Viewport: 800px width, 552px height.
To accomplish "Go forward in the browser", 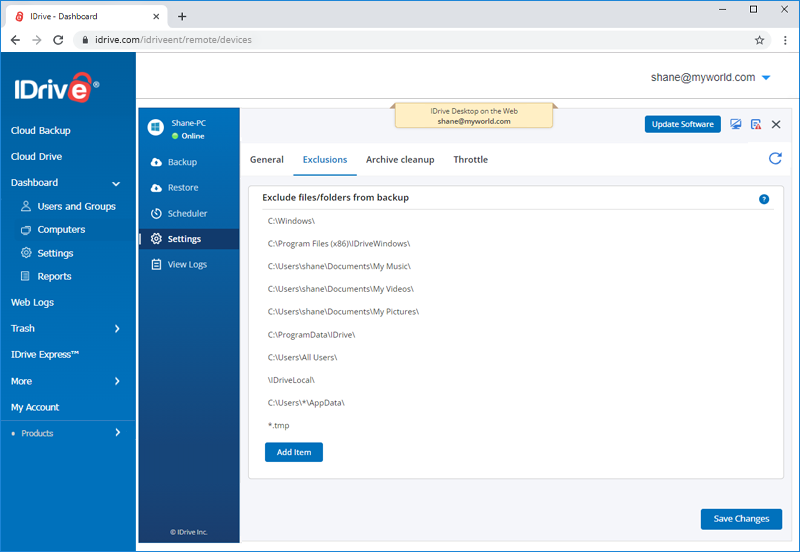I will tap(37, 40).
